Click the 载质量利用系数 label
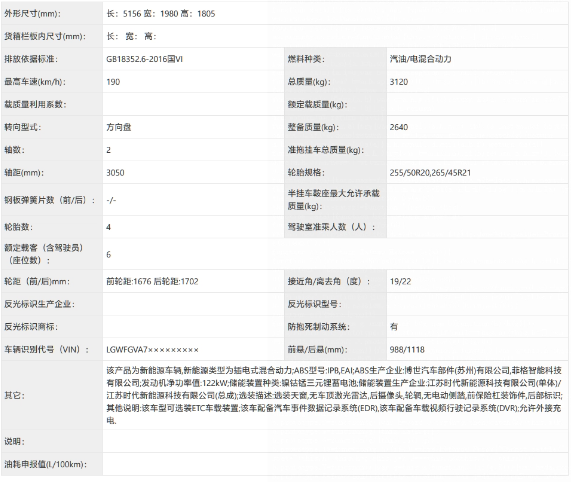This screenshot has height=482, width=571. pos(35,104)
